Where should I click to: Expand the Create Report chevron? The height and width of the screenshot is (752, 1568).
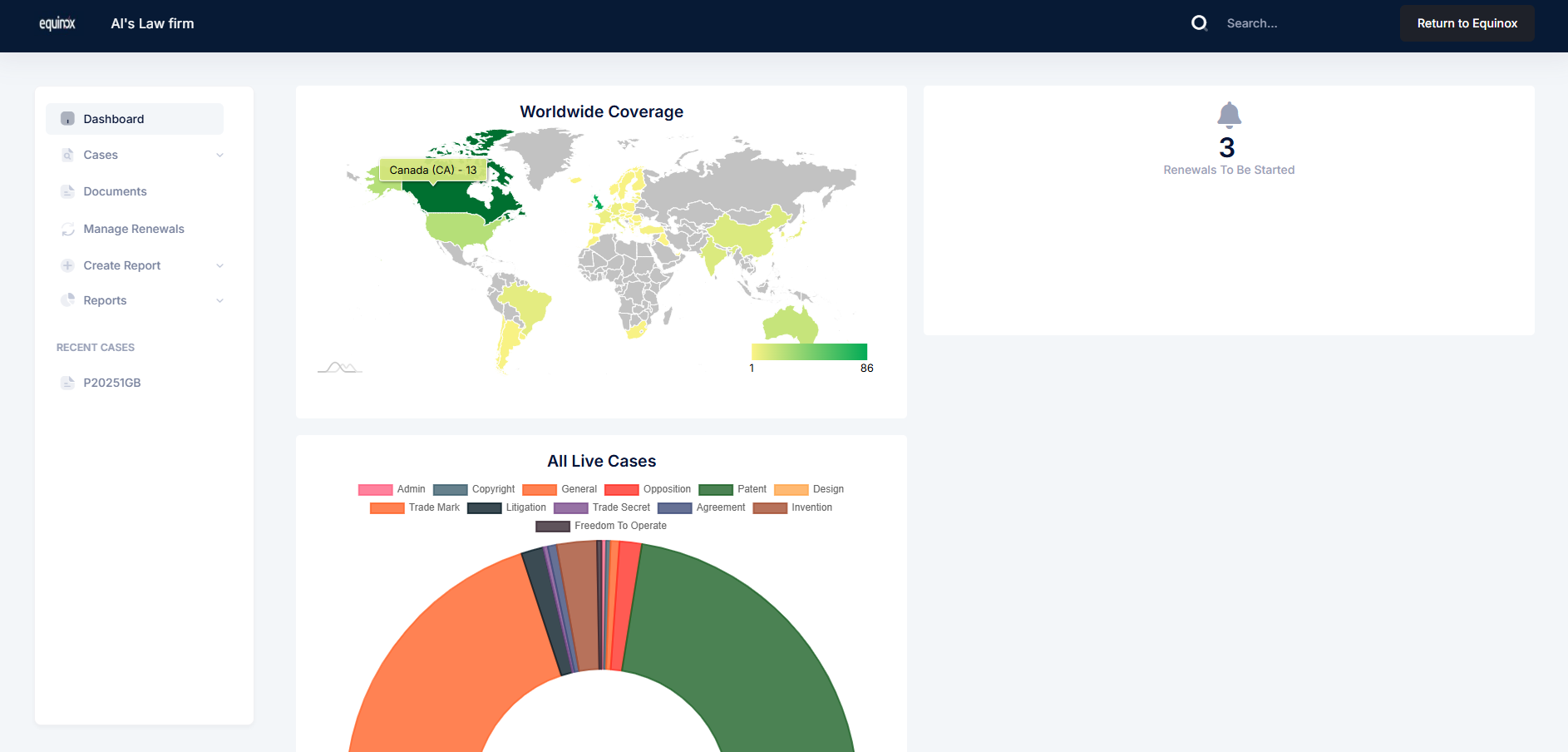219,265
